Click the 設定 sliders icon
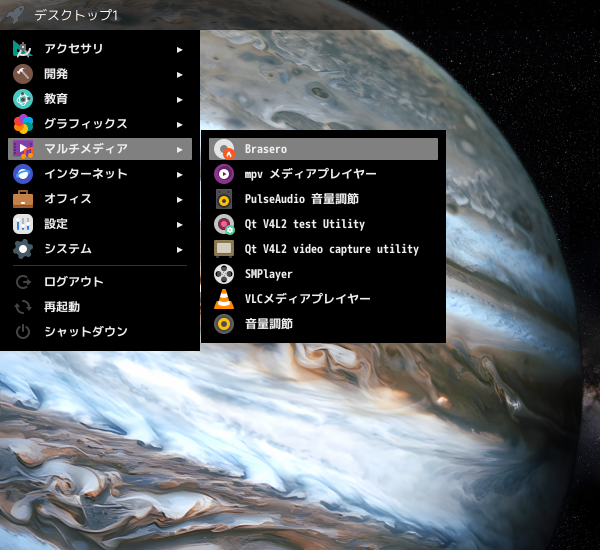The height and width of the screenshot is (550, 600). (x=23, y=224)
